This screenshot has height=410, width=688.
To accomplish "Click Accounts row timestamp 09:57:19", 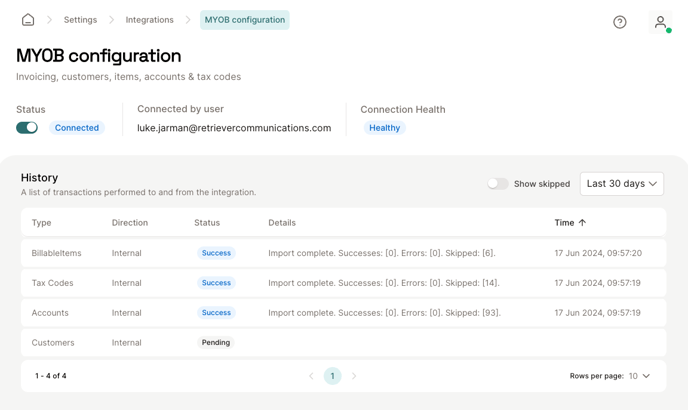I will [x=598, y=313].
